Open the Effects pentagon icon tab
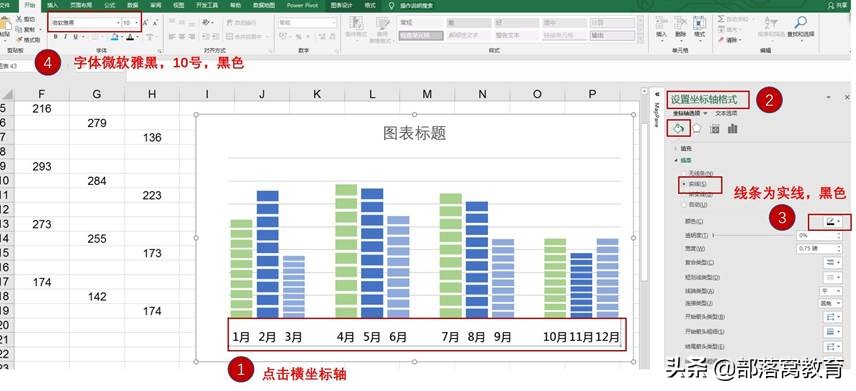Screen dimensions: 856x391 coord(696,128)
